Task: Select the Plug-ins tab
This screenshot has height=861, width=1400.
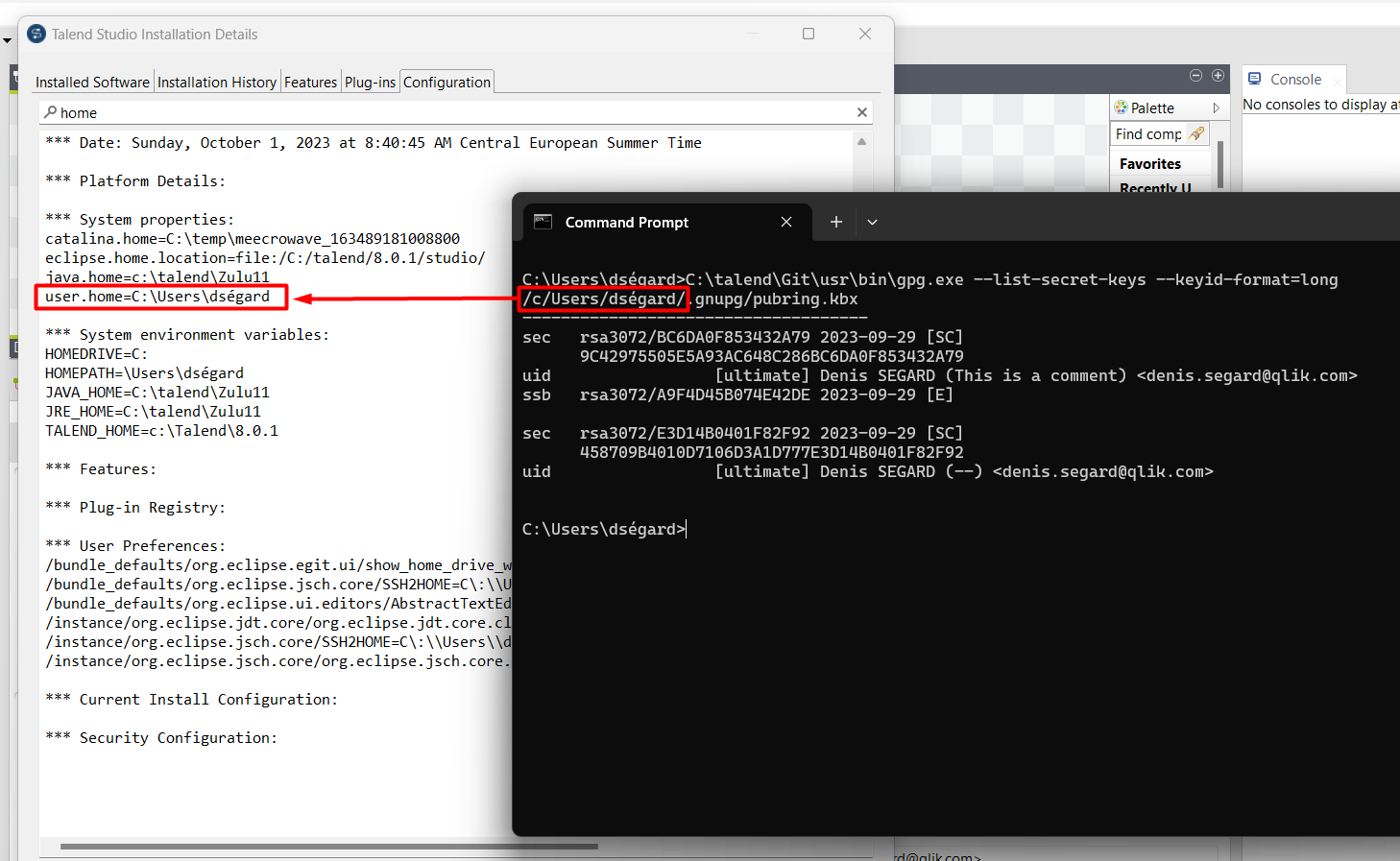Action: click(370, 82)
